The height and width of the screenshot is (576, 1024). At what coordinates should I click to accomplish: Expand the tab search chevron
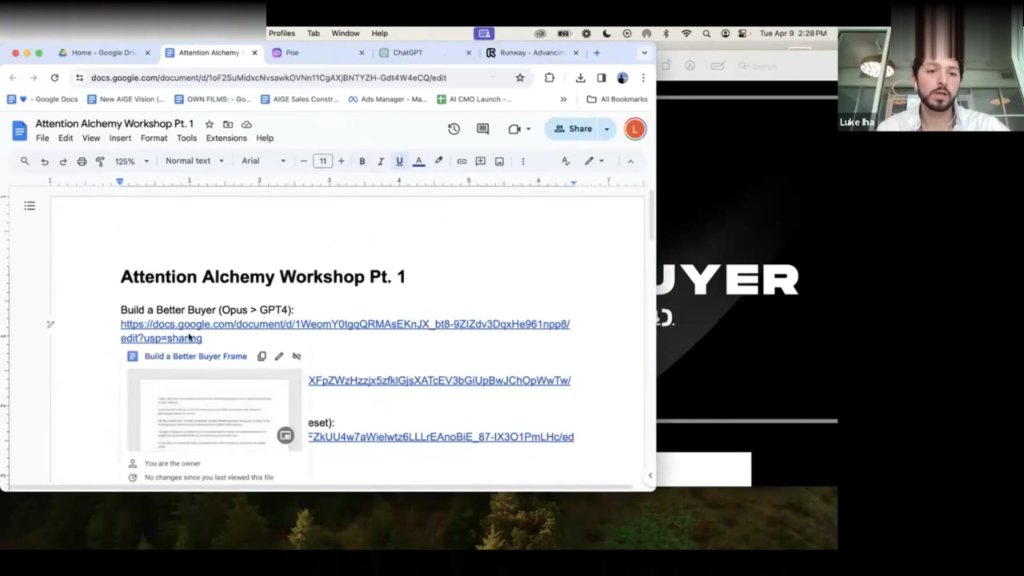point(645,53)
